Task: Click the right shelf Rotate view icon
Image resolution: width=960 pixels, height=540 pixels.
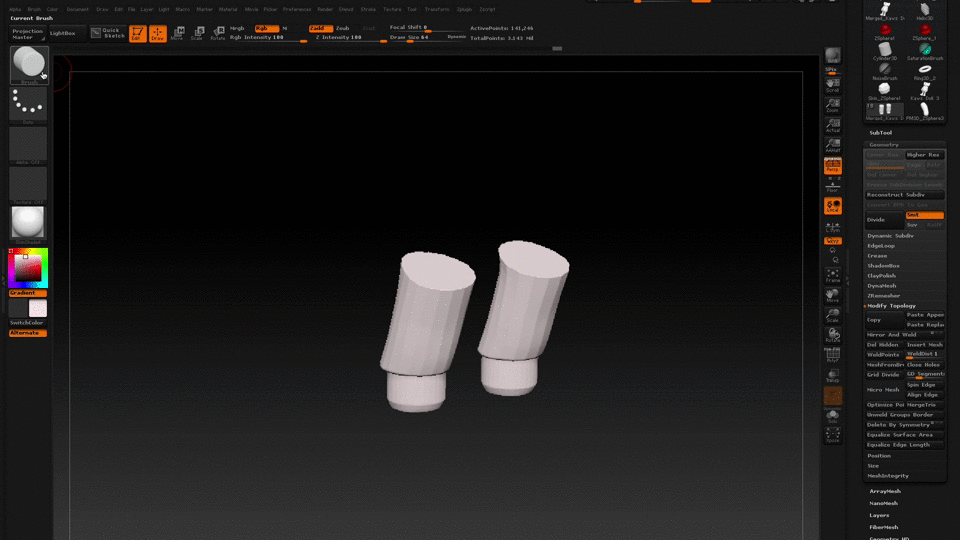Action: click(833, 335)
